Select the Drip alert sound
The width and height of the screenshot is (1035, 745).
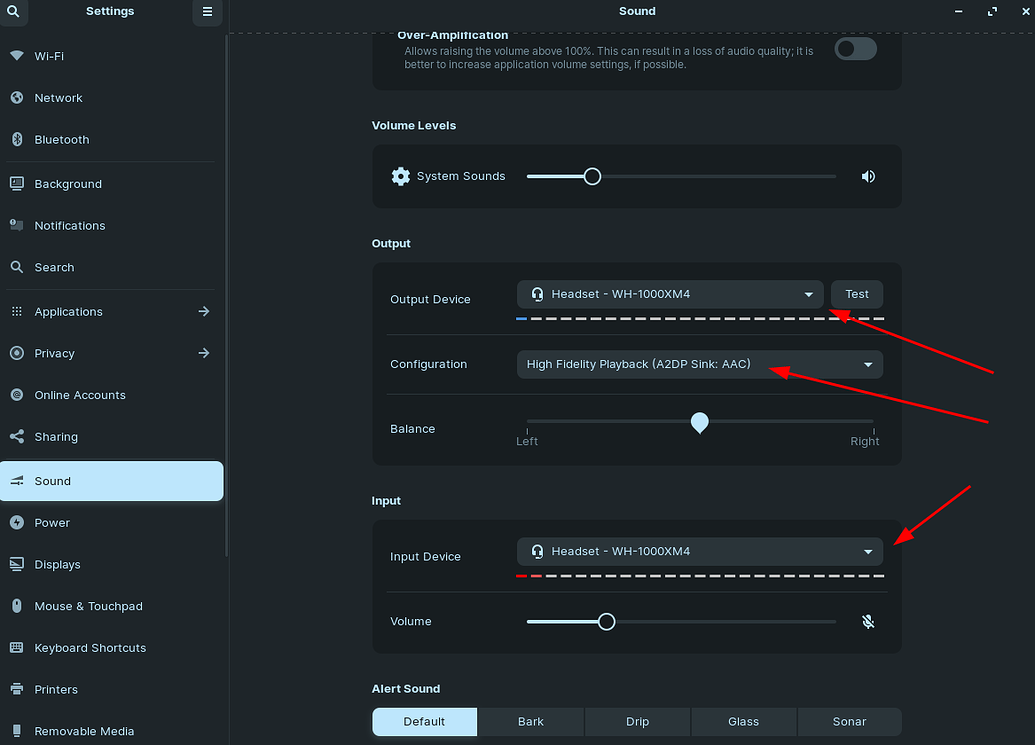tap(637, 722)
